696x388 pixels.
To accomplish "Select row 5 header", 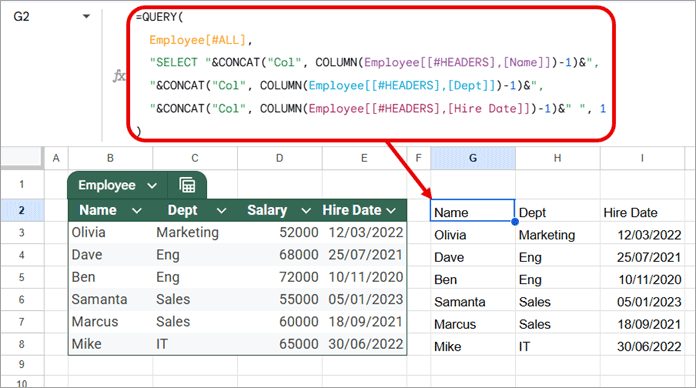I will coord(22,277).
